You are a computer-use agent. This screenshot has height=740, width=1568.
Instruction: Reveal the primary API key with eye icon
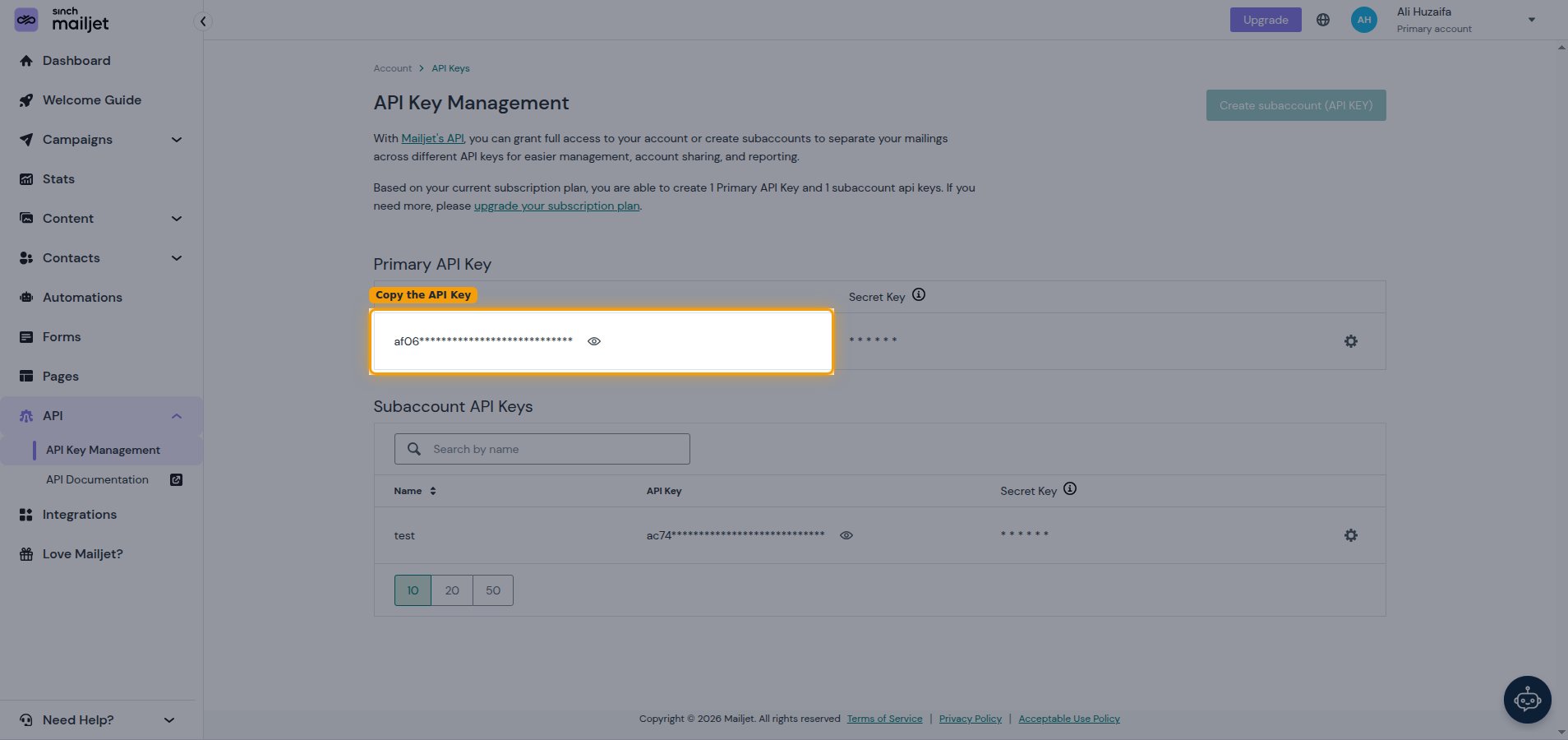(x=594, y=341)
